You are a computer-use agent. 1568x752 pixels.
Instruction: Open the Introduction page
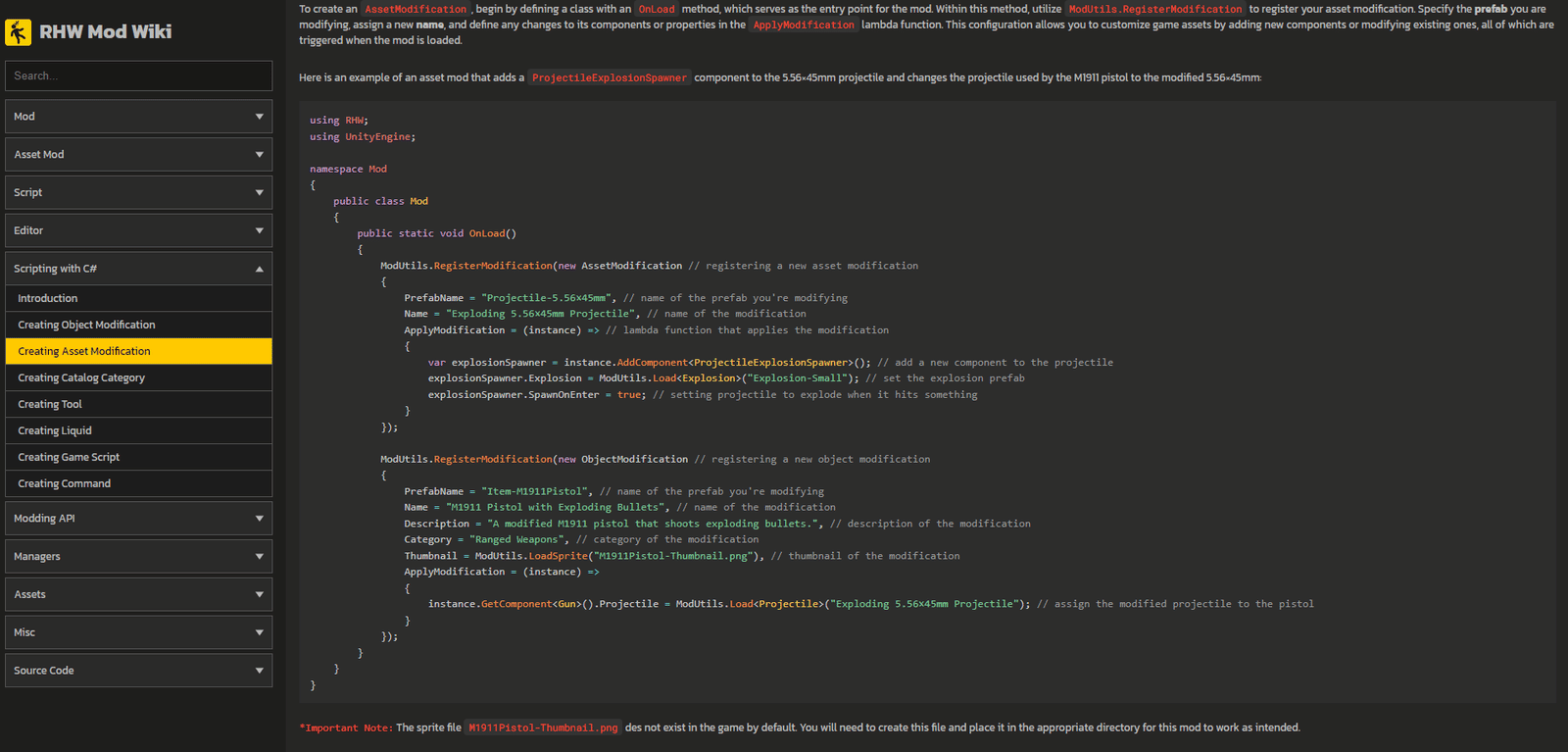[138, 298]
